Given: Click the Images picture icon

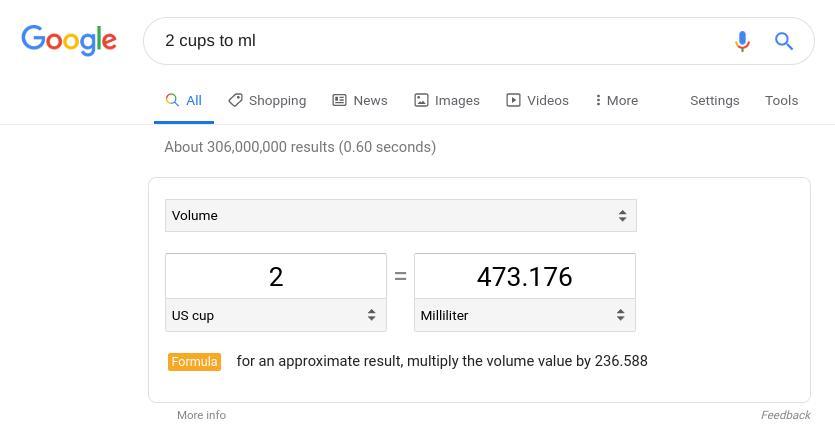Looking at the screenshot, I should (422, 100).
